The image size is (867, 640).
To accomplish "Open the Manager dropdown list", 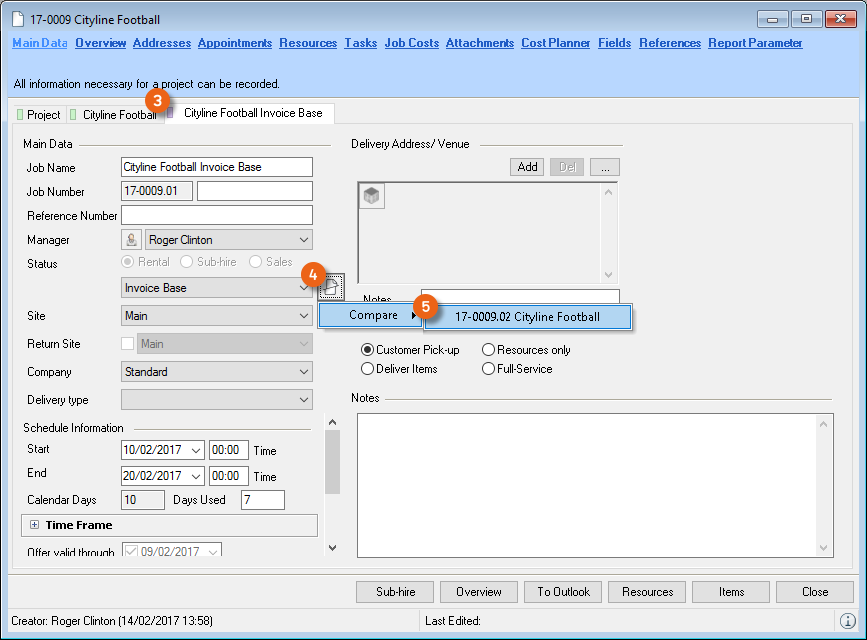I will (x=304, y=240).
